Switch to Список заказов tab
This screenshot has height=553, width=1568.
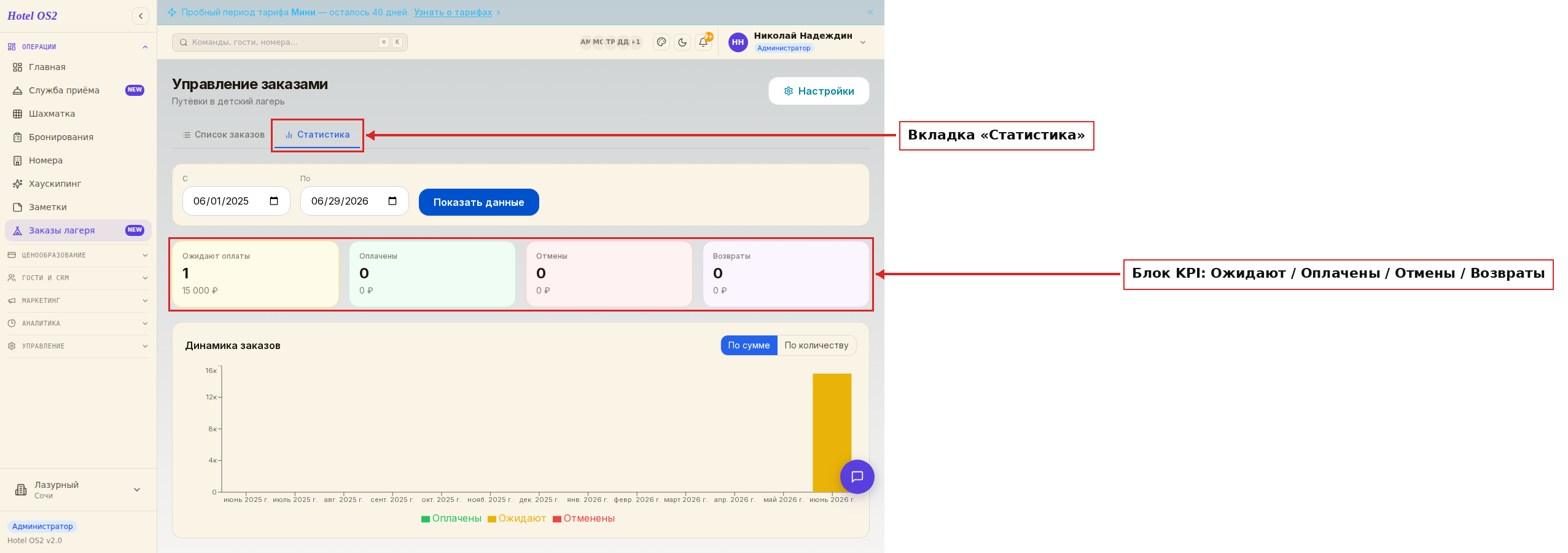pyautogui.click(x=224, y=135)
